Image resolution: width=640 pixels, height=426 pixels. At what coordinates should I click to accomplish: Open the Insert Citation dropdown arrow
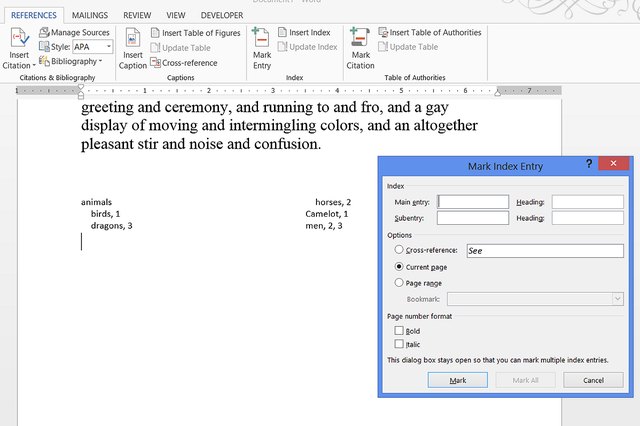[34, 66]
